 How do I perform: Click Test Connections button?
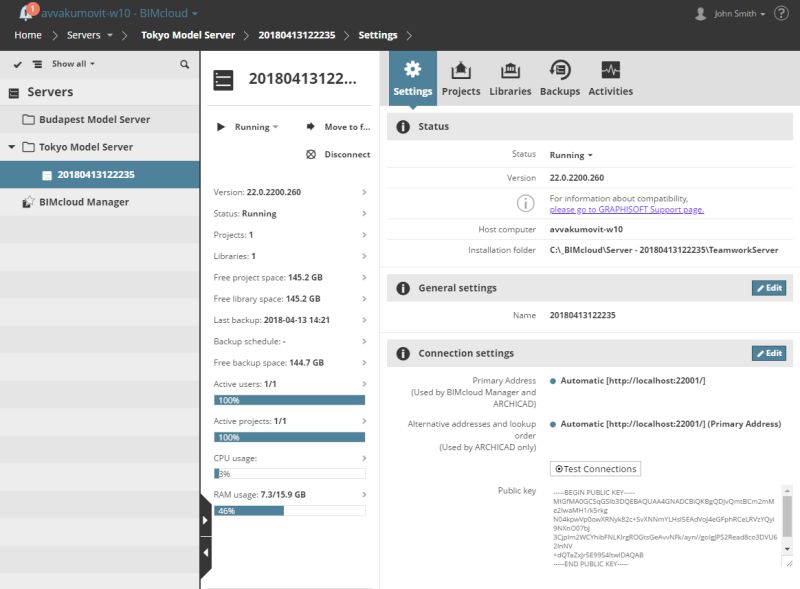tap(598, 468)
